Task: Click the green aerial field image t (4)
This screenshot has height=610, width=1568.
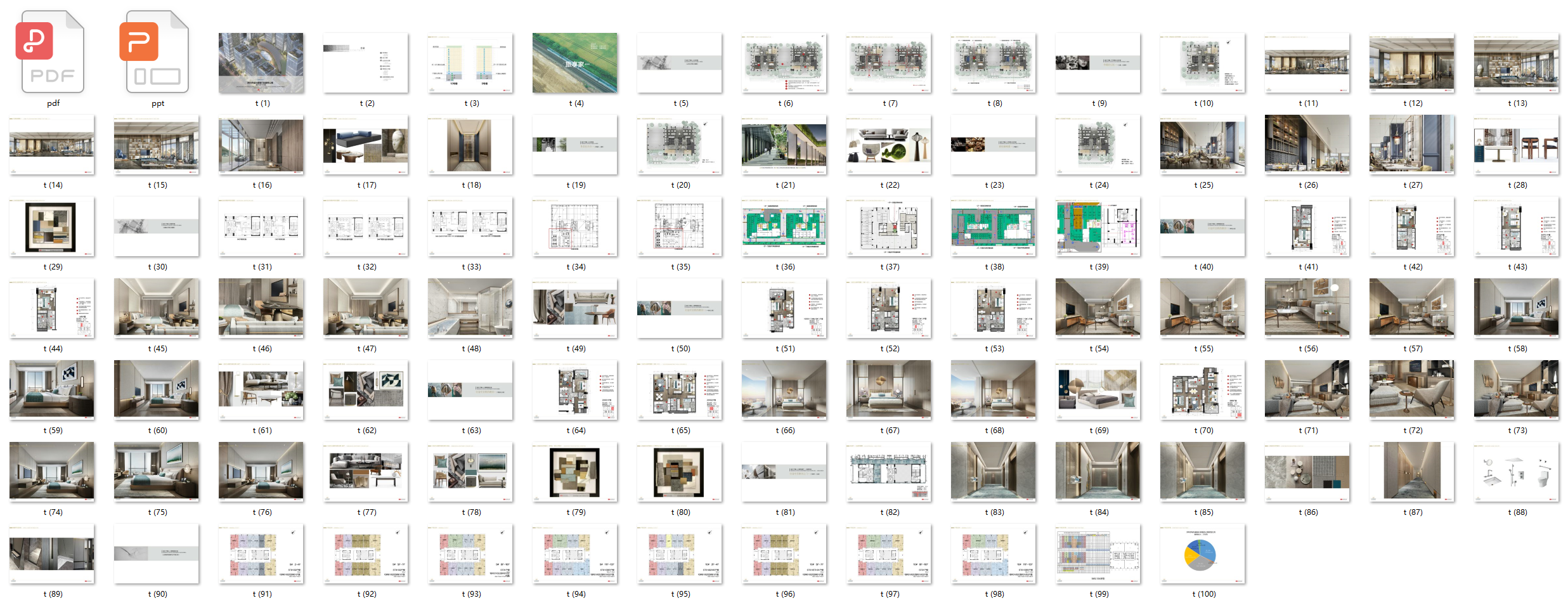Action: point(575,63)
